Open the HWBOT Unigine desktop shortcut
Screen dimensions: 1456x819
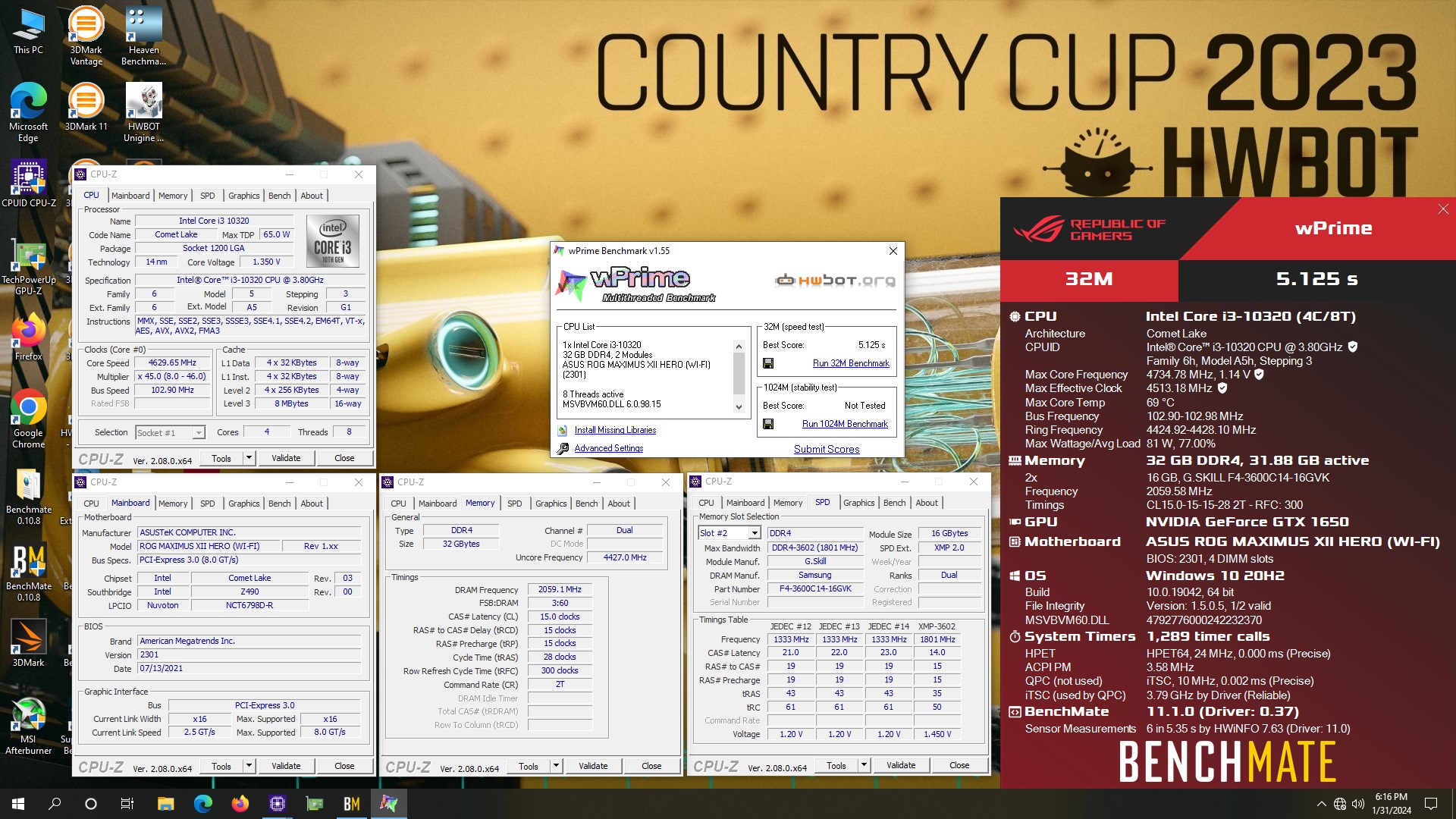pyautogui.click(x=143, y=112)
